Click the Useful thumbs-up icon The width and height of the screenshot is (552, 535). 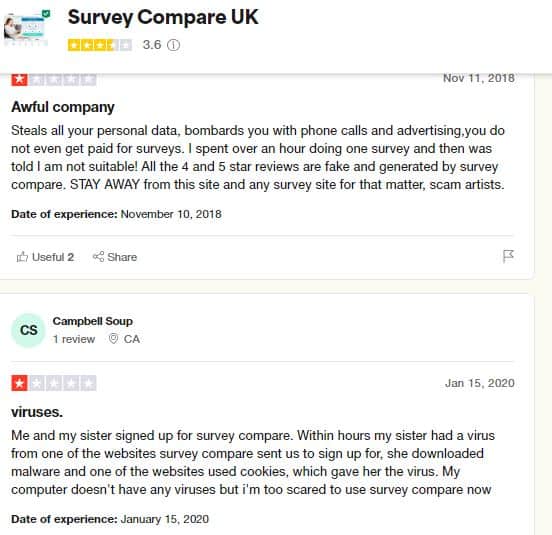pyautogui.click(x=22, y=257)
